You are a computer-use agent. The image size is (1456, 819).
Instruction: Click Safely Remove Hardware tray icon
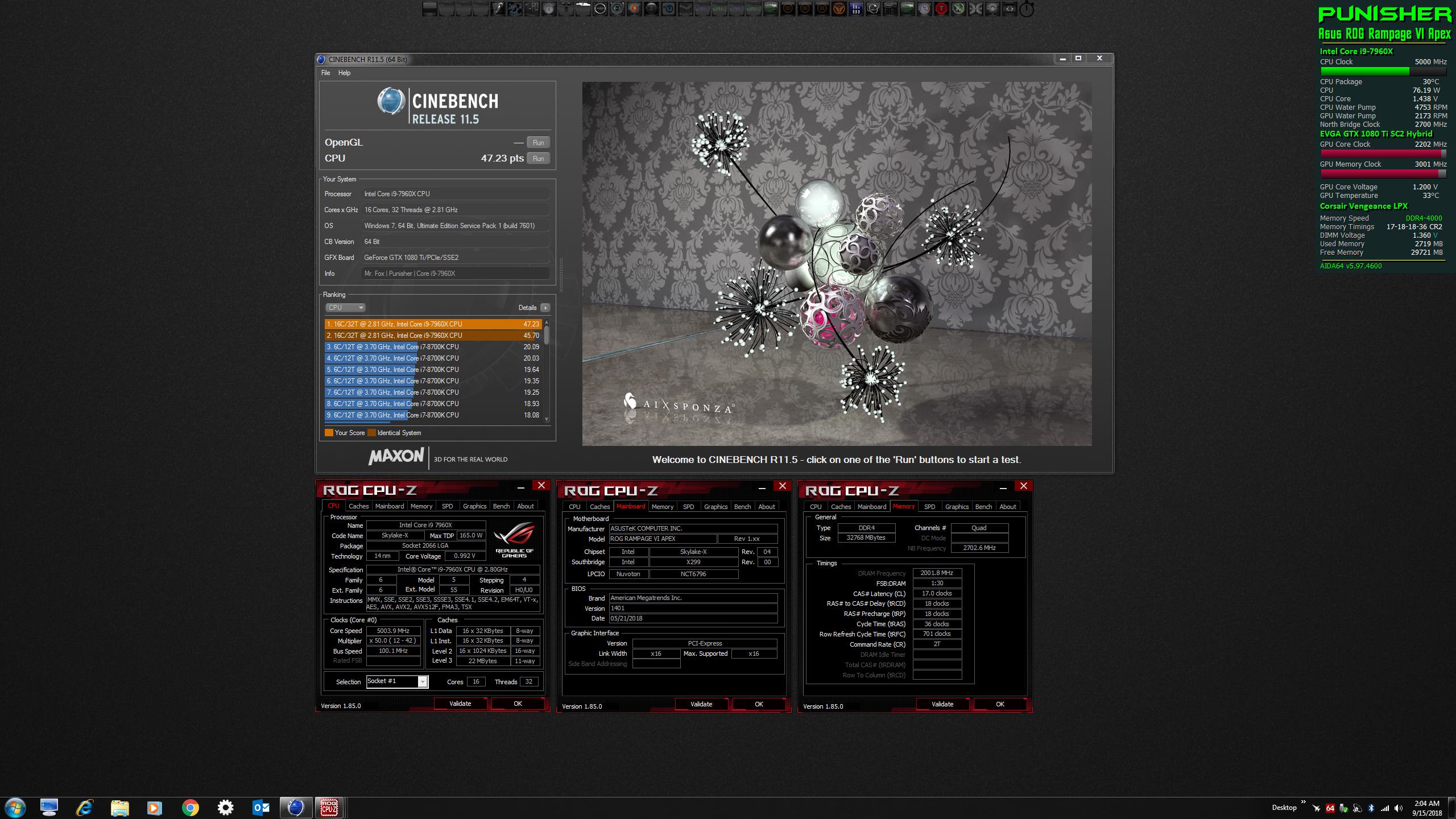[x=1343, y=808]
